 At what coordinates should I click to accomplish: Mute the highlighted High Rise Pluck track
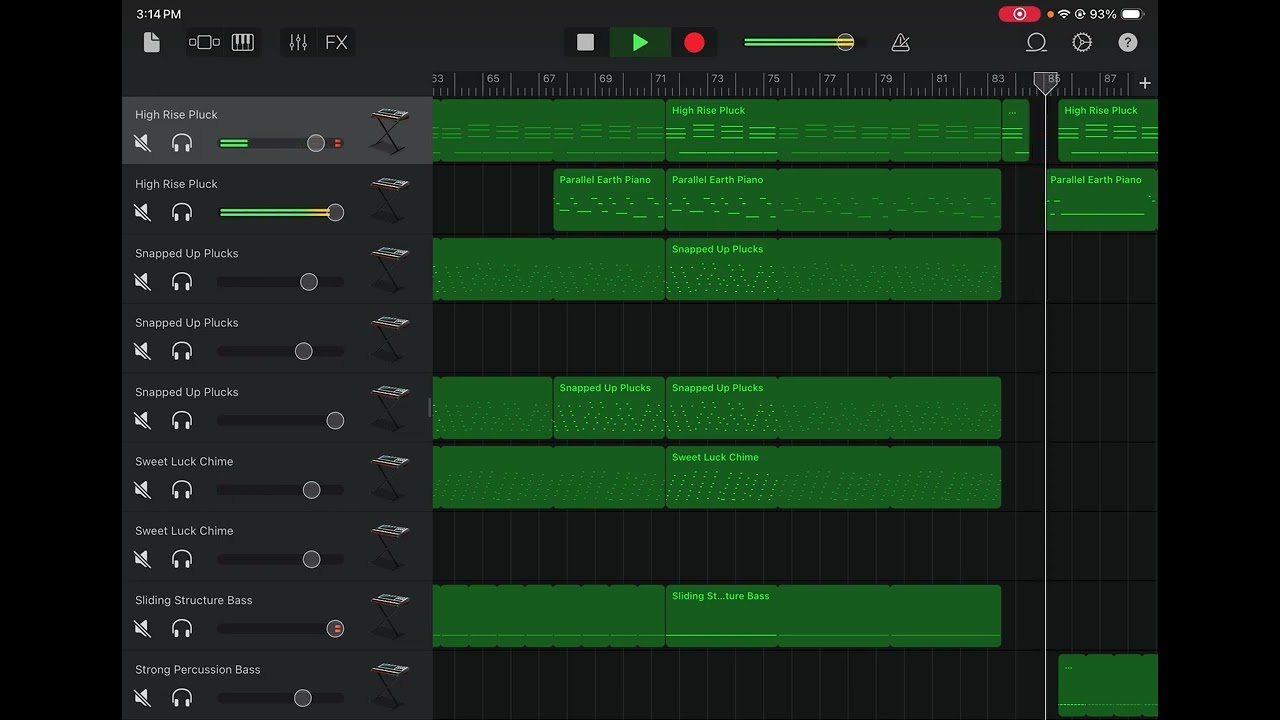click(x=143, y=143)
